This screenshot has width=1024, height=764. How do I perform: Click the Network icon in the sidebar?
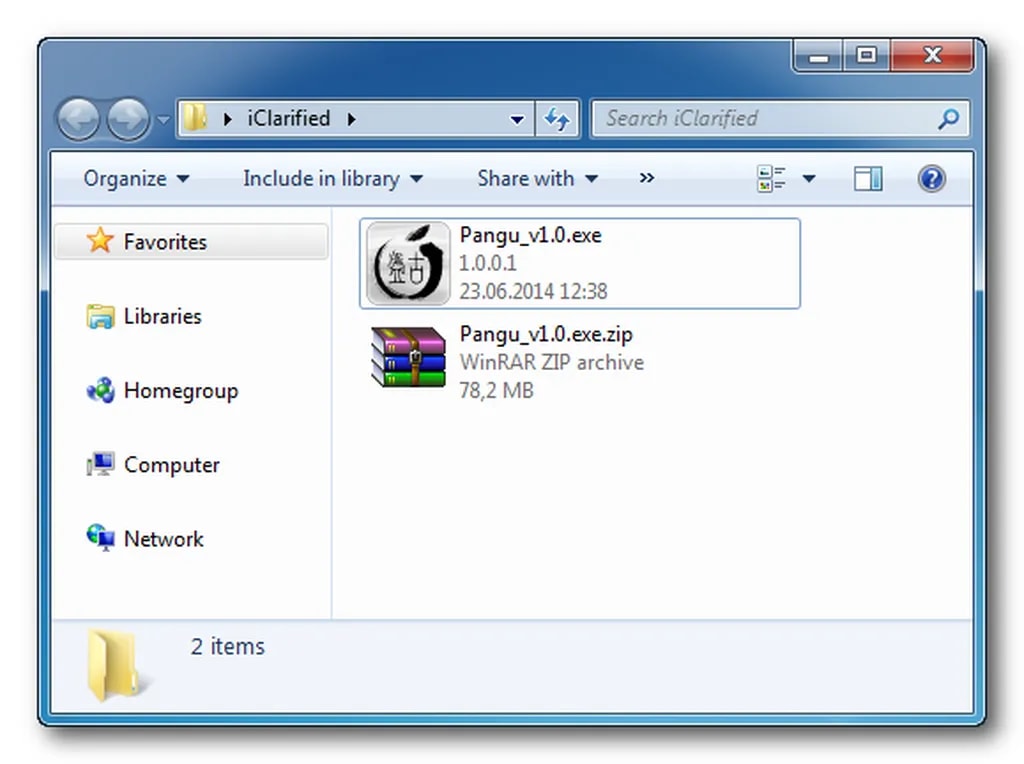[x=163, y=539]
